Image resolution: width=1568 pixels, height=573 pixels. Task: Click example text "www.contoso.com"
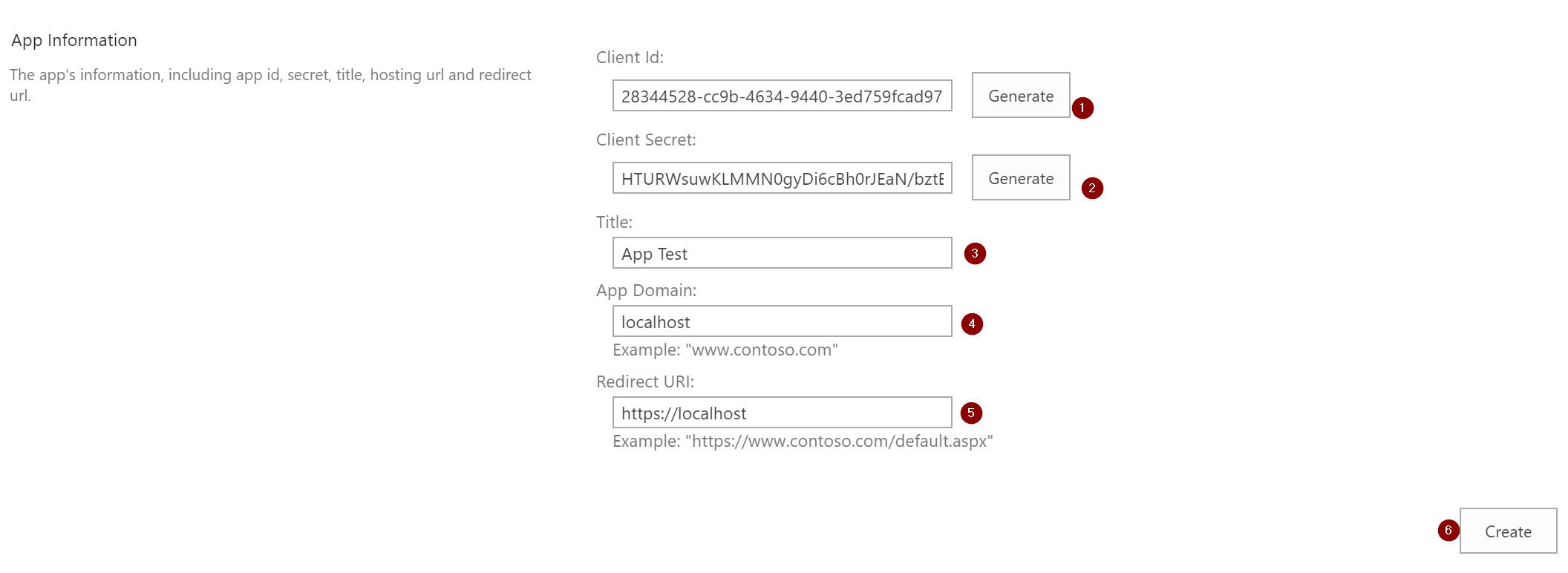(x=725, y=350)
